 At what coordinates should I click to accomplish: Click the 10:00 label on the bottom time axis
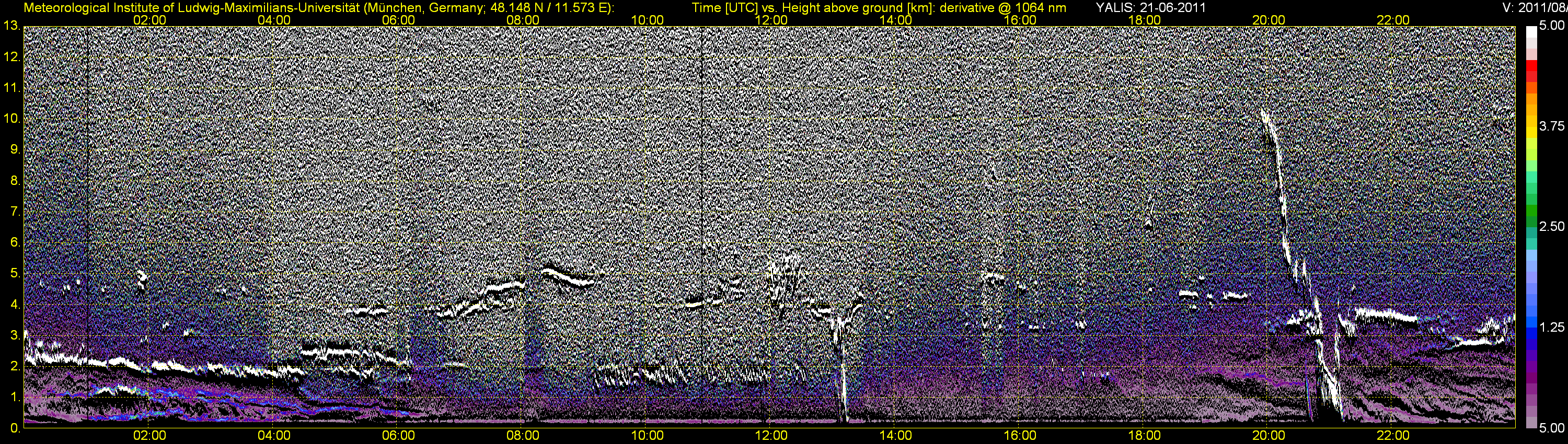pos(647,436)
